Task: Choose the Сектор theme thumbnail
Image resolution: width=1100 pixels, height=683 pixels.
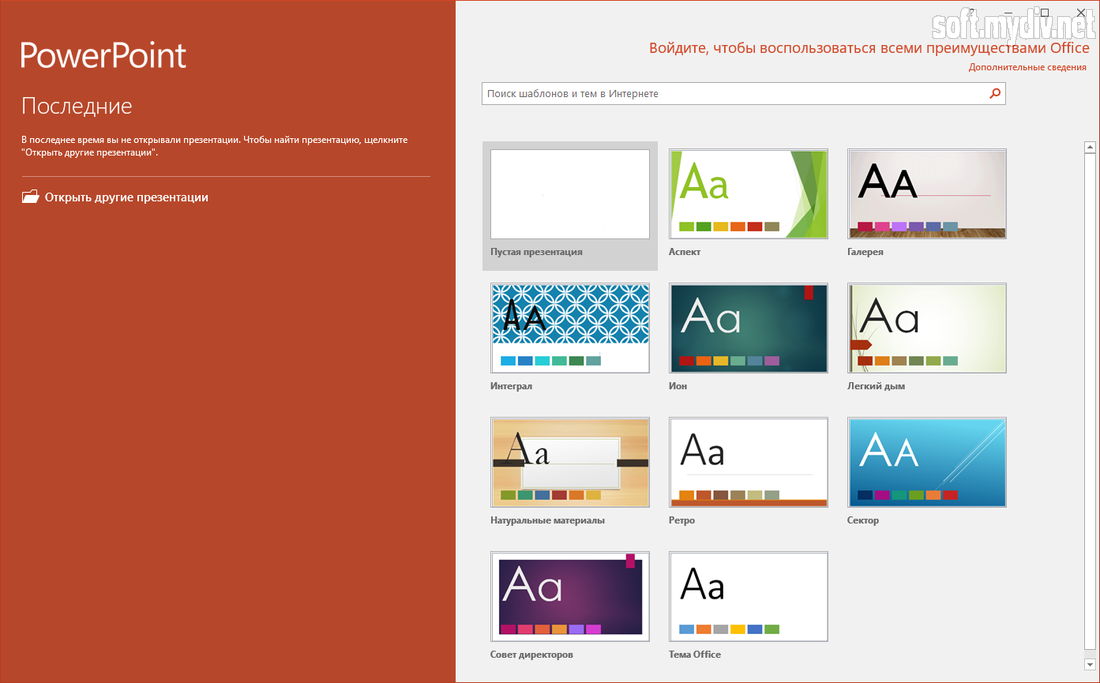Action: click(927, 463)
